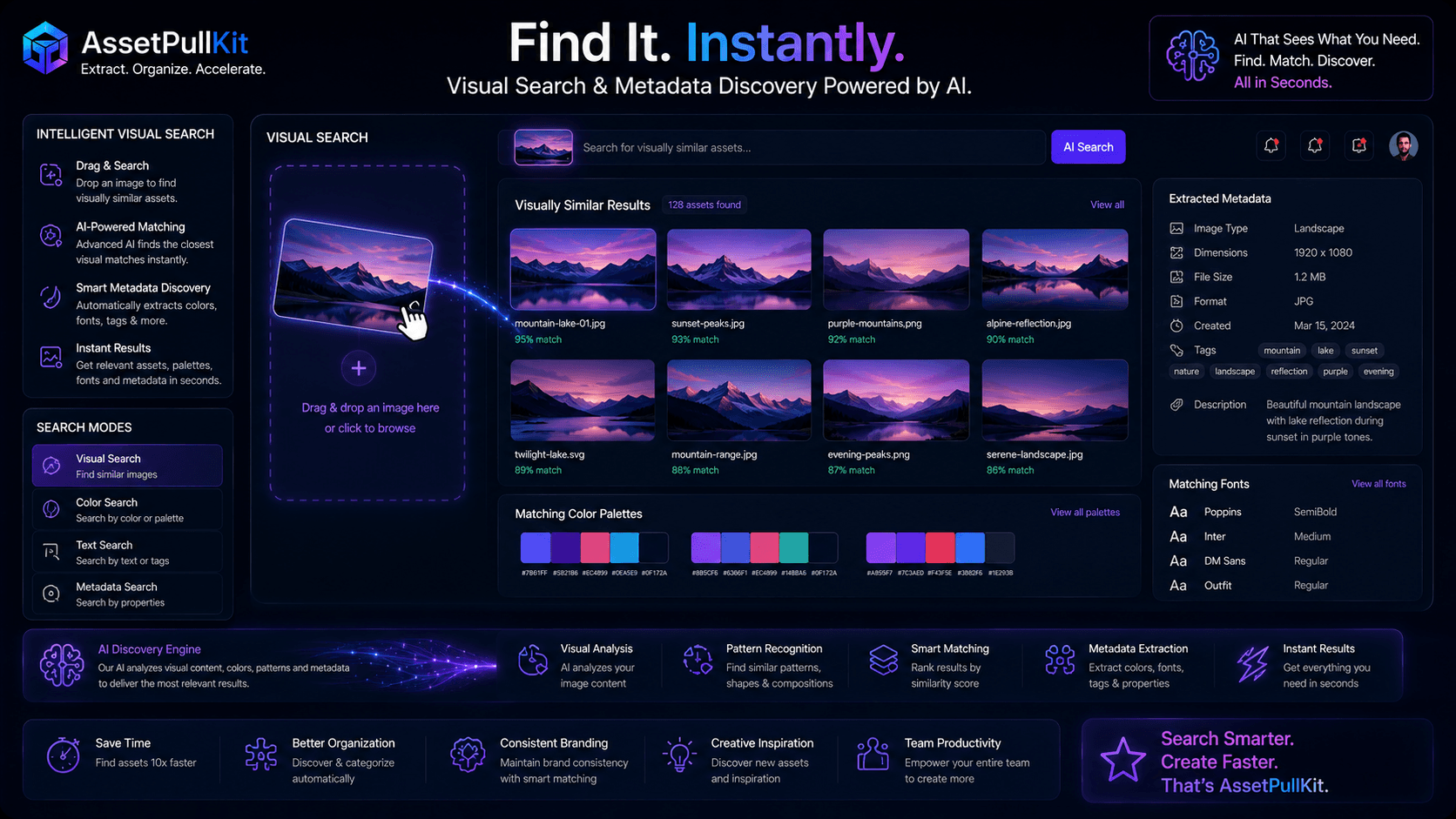Viewport: 1456px width, 819px height.
Task: Click the 128 assets found badge
Action: [x=704, y=205]
